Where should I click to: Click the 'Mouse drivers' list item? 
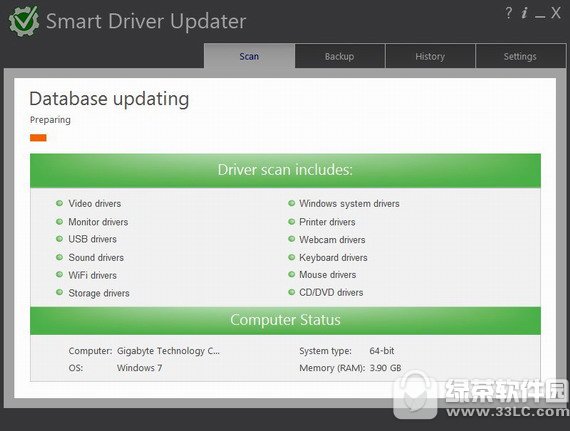click(x=328, y=275)
